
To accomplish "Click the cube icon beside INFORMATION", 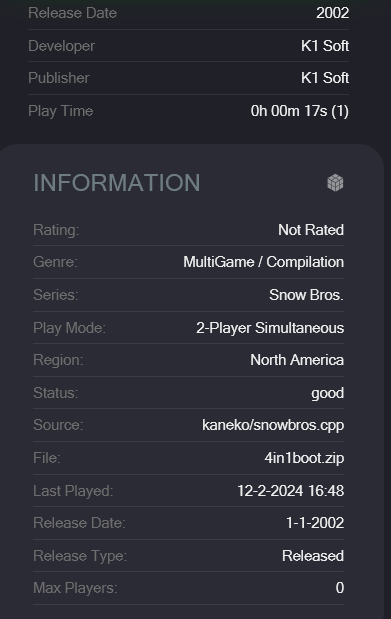I will coord(335,183).
